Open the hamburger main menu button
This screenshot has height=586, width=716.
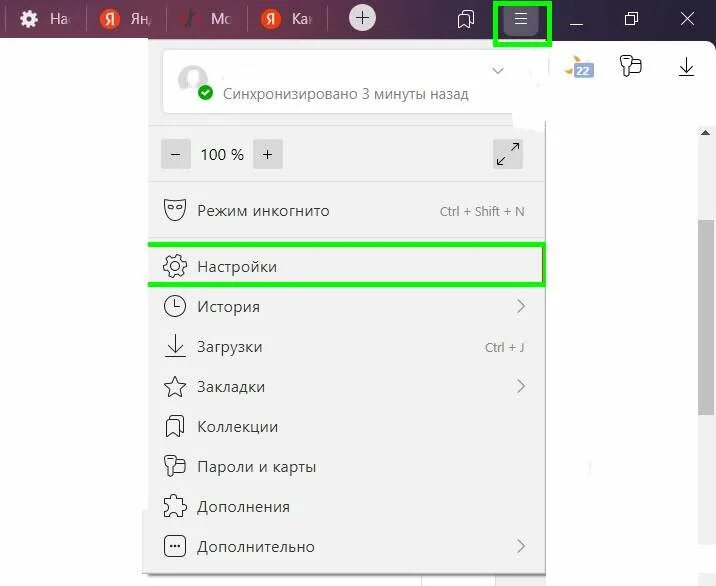click(x=521, y=19)
